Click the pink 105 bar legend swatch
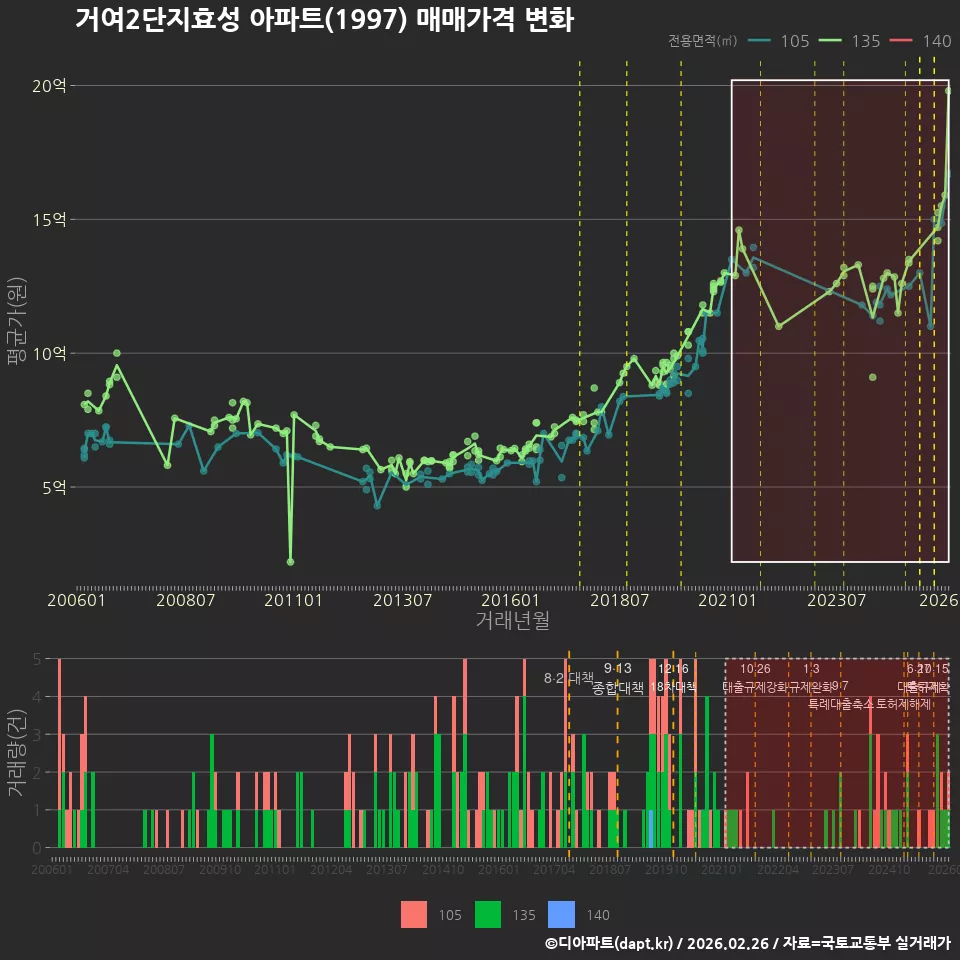 [414, 915]
